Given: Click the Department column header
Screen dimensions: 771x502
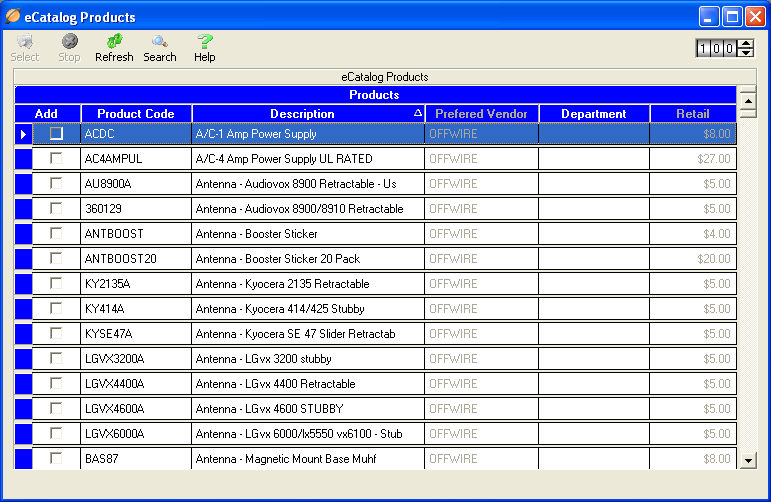Looking at the screenshot, I should [594, 114].
